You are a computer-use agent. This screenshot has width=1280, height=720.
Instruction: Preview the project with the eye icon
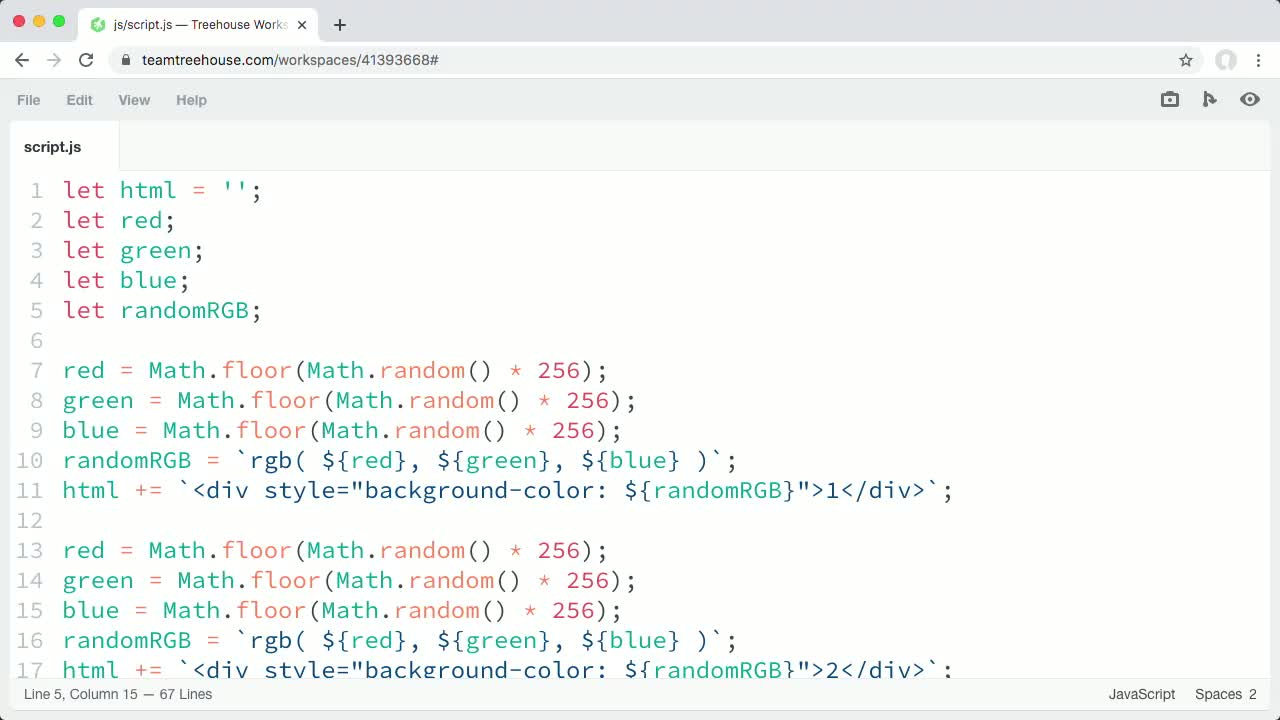pyautogui.click(x=1250, y=100)
